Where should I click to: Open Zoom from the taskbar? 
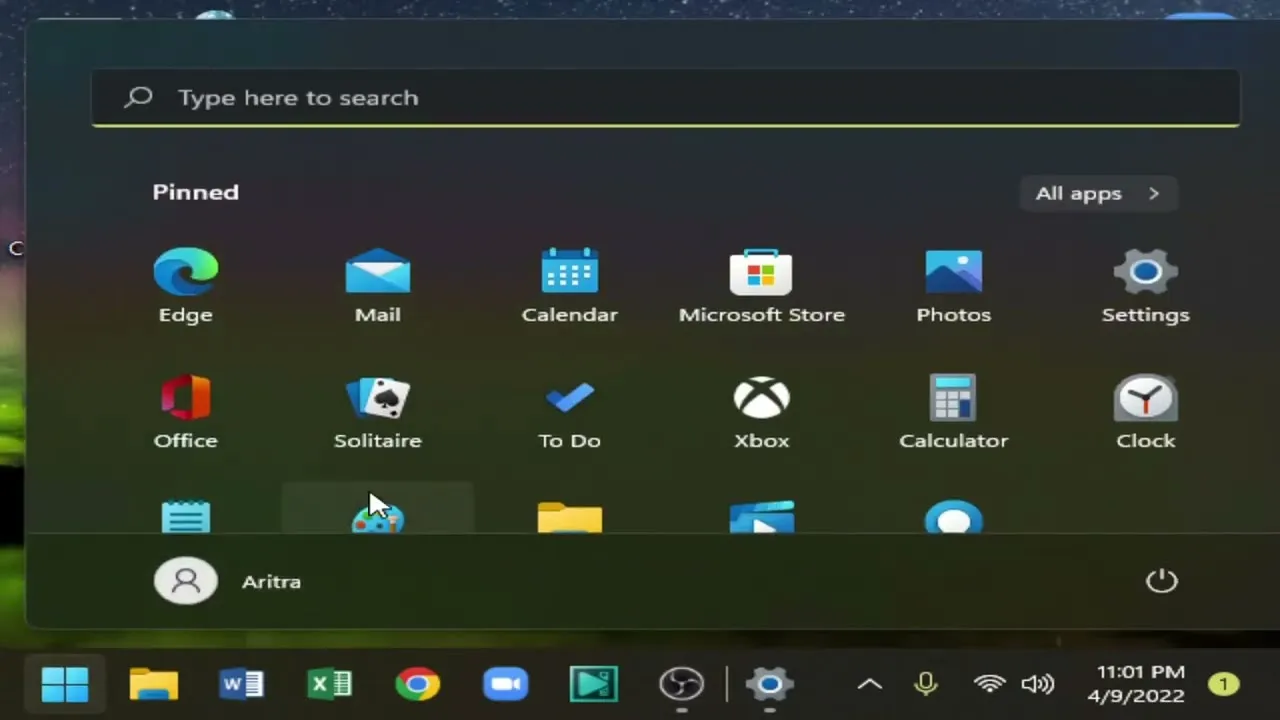click(x=505, y=685)
